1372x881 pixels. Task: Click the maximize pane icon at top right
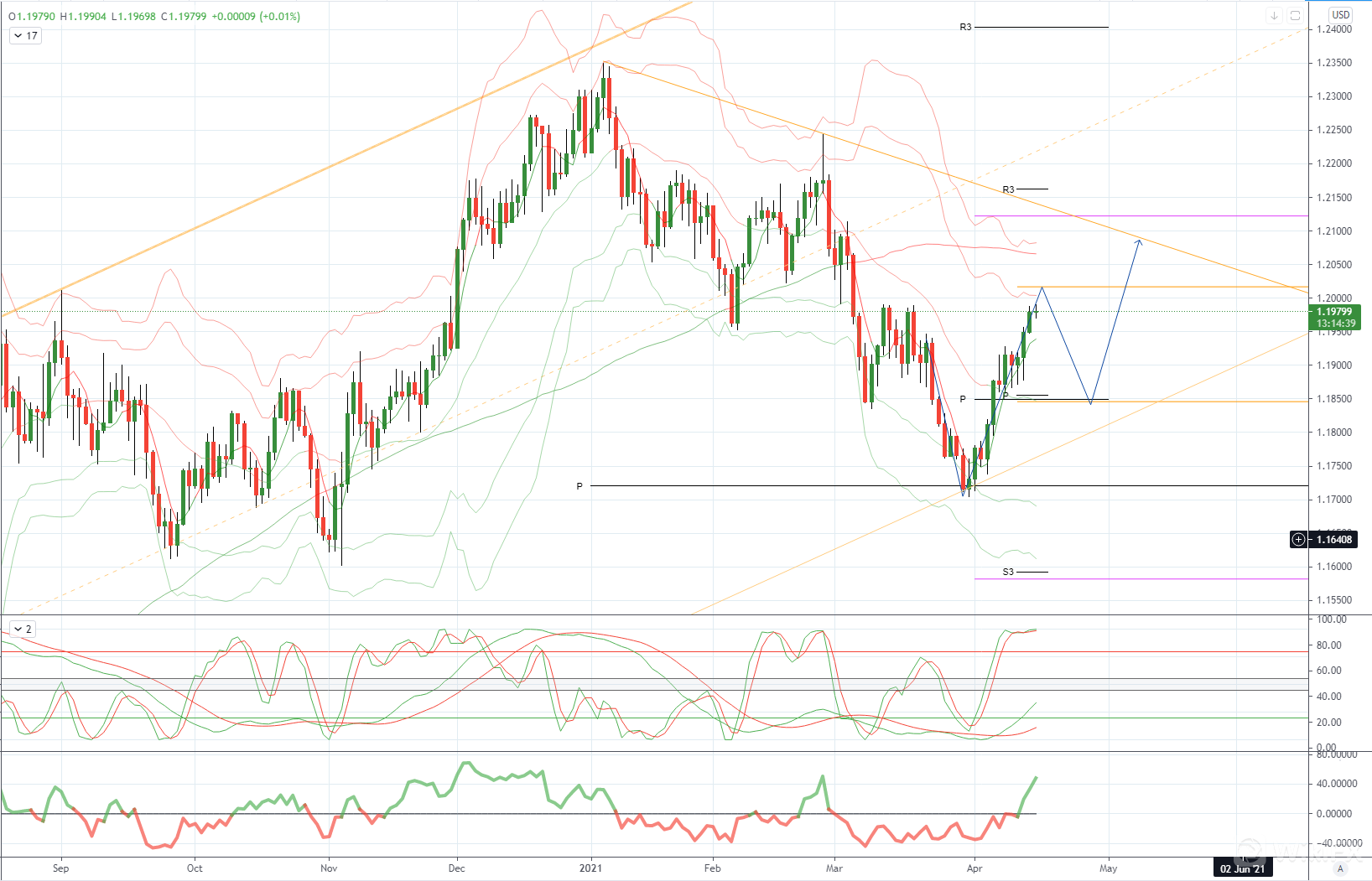coord(1295,15)
